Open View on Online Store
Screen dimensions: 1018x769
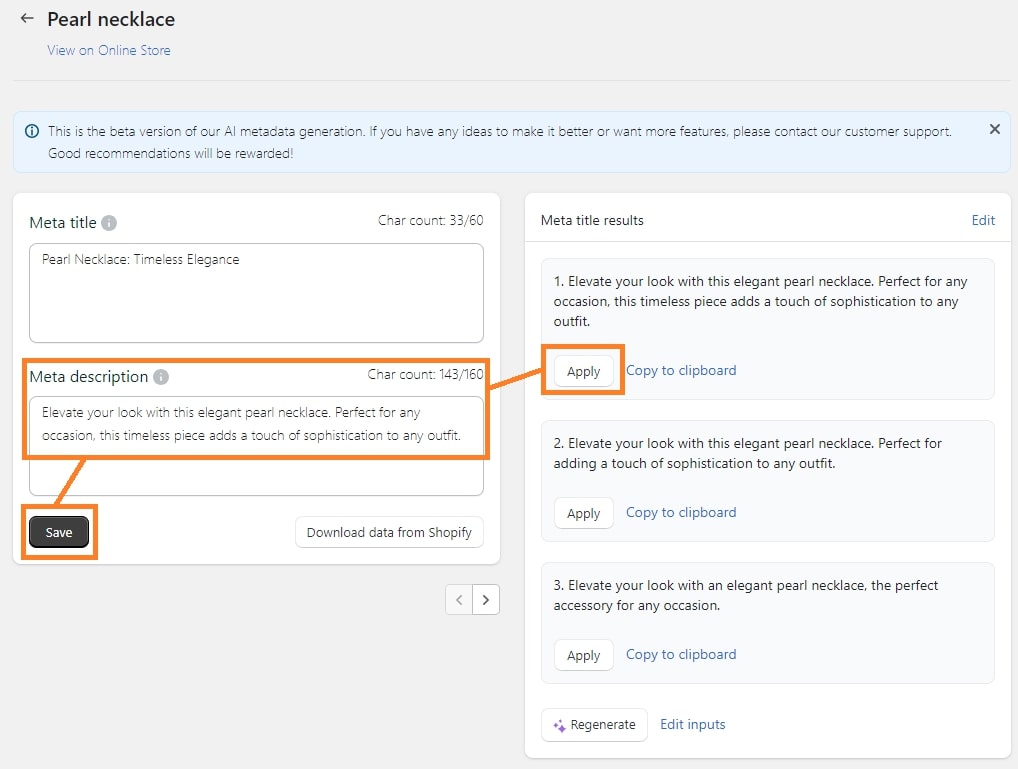(x=108, y=50)
